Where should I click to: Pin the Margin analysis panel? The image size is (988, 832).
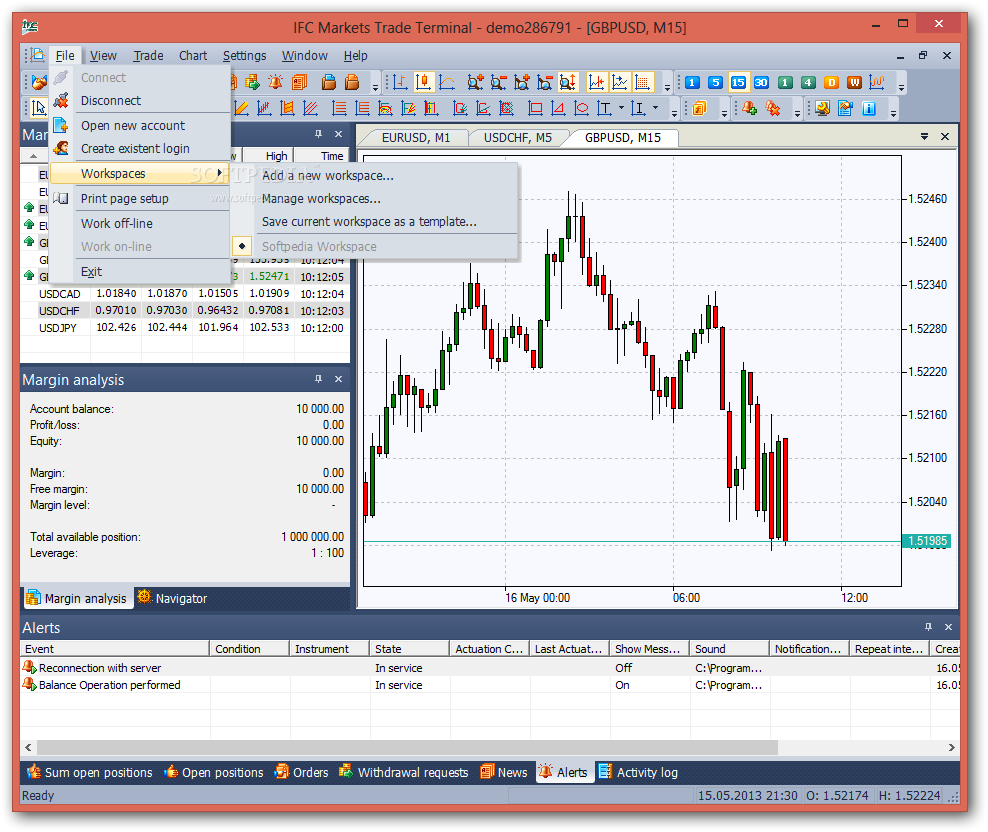pyautogui.click(x=318, y=379)
